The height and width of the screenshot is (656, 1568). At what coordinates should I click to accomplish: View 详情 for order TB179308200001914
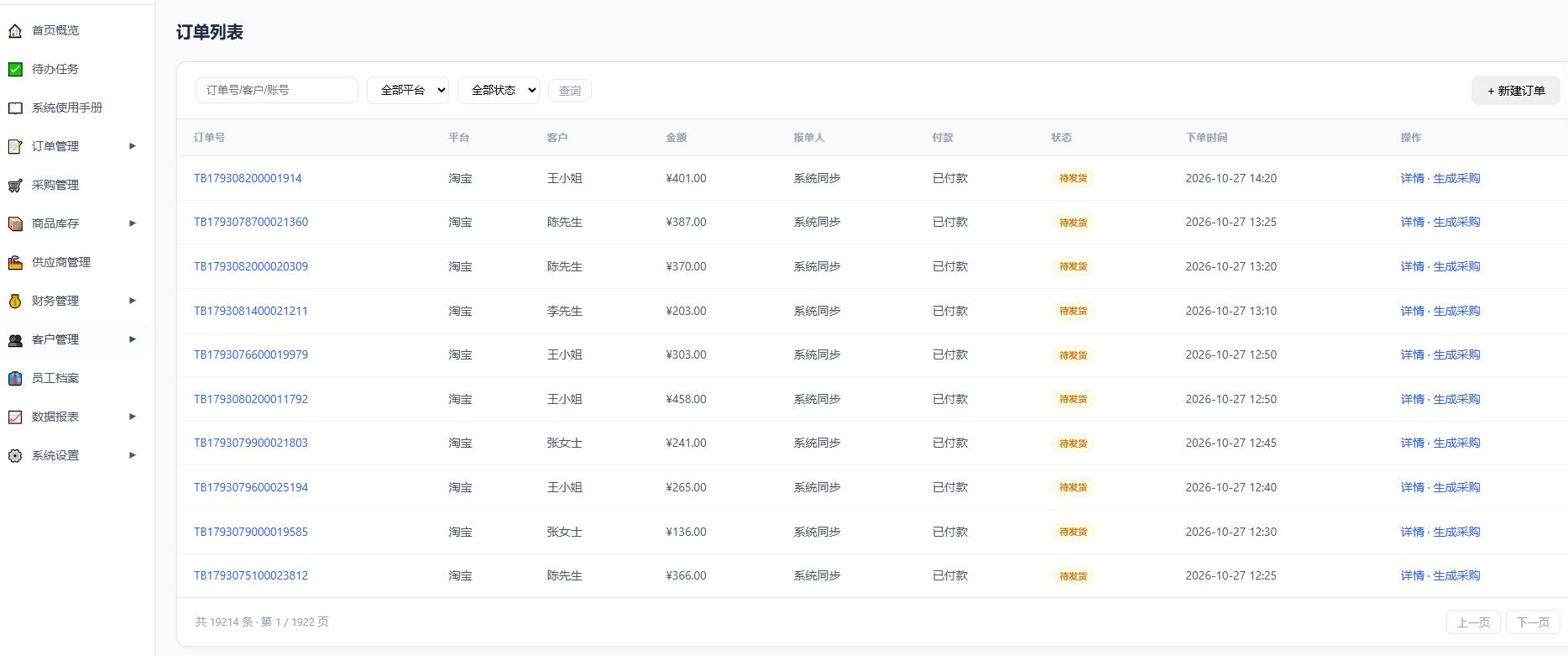(1412, 178)
